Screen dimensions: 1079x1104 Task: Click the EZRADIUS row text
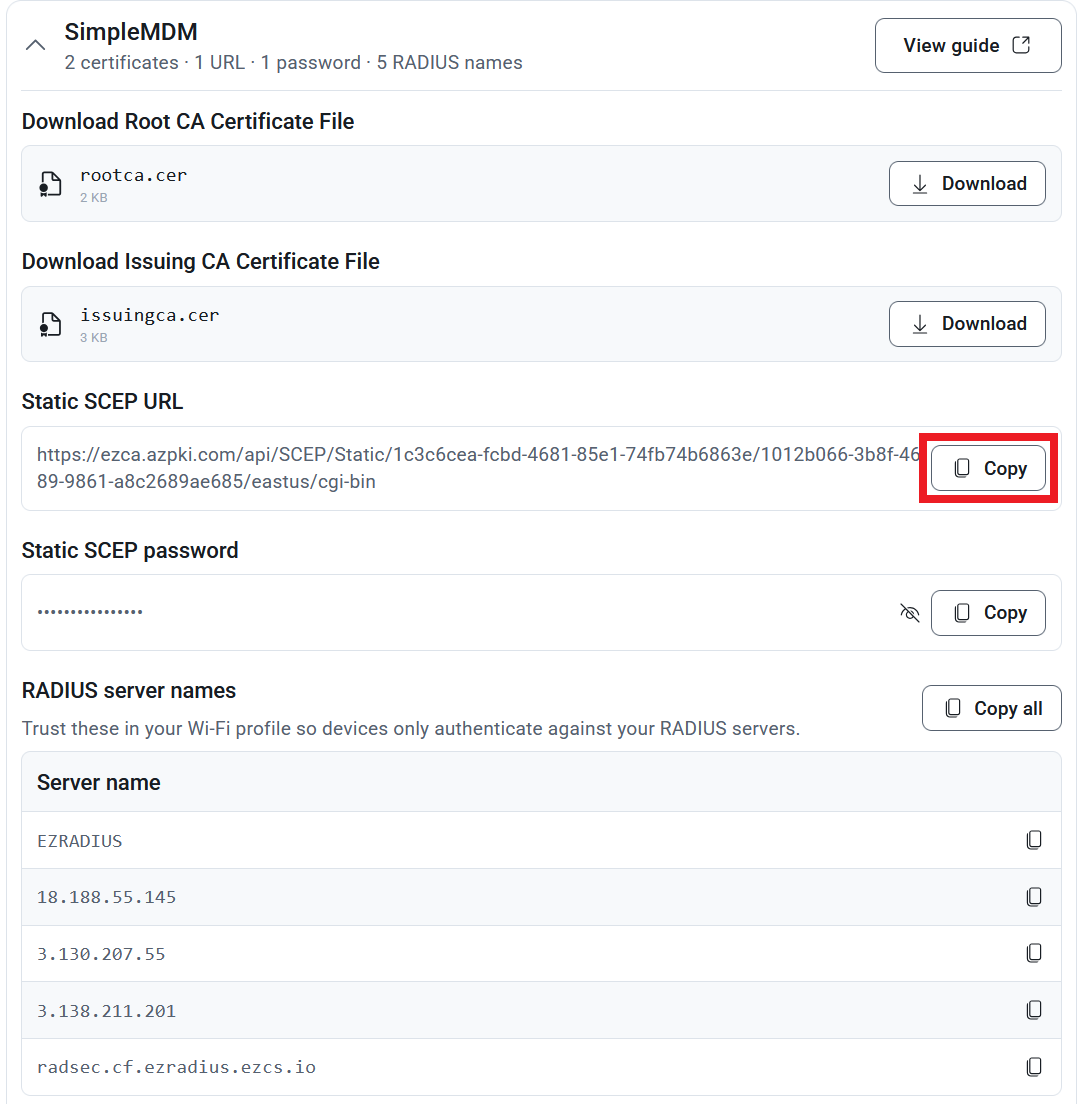[80, 841]
